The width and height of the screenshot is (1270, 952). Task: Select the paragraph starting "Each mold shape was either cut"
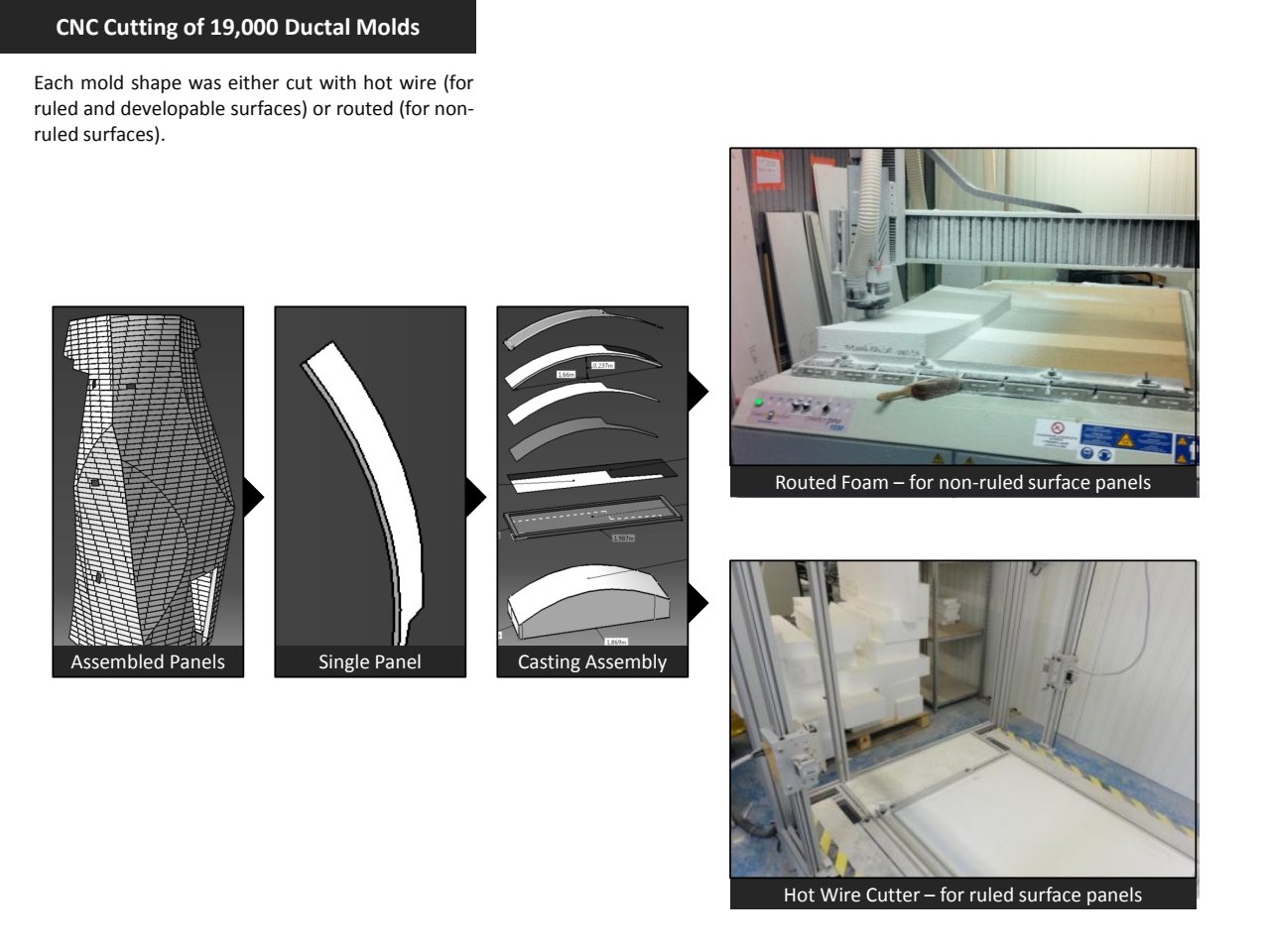(x=254, y=108)
